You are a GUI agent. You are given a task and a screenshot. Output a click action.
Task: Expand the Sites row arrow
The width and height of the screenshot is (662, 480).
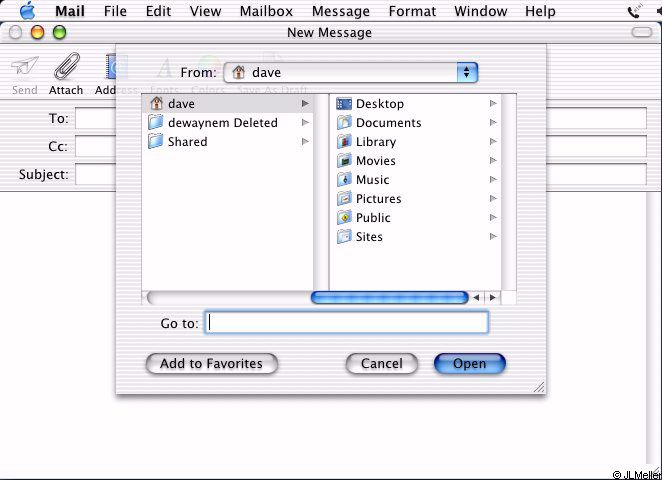[493, 236]
